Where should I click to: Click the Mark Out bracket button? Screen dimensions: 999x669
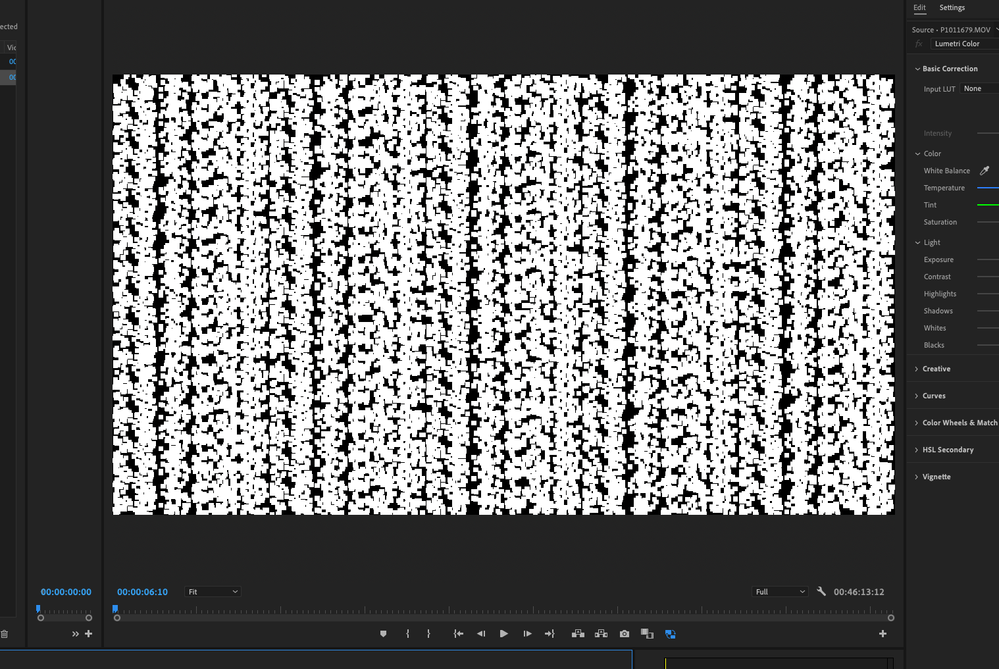click(x=428, y=634)
